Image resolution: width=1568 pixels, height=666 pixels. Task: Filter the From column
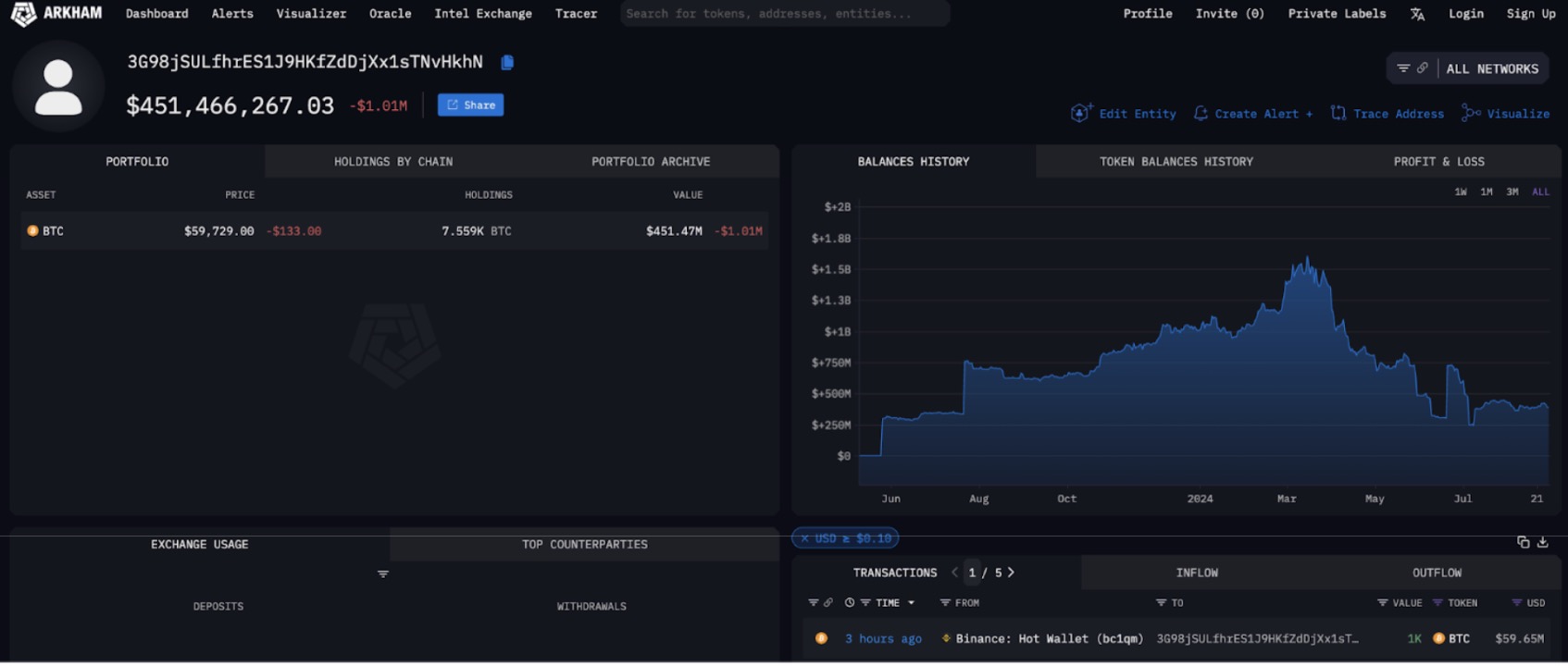(945, 602)
